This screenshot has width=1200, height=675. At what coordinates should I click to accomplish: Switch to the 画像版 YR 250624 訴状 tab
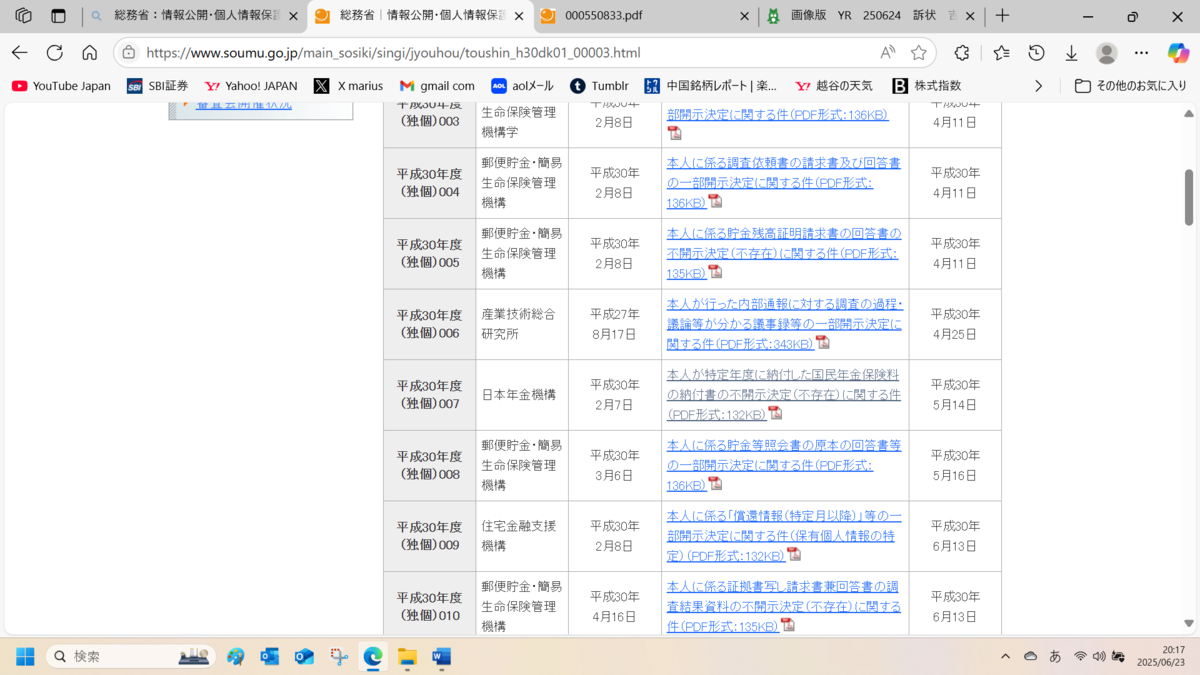[x=871, y=16]
